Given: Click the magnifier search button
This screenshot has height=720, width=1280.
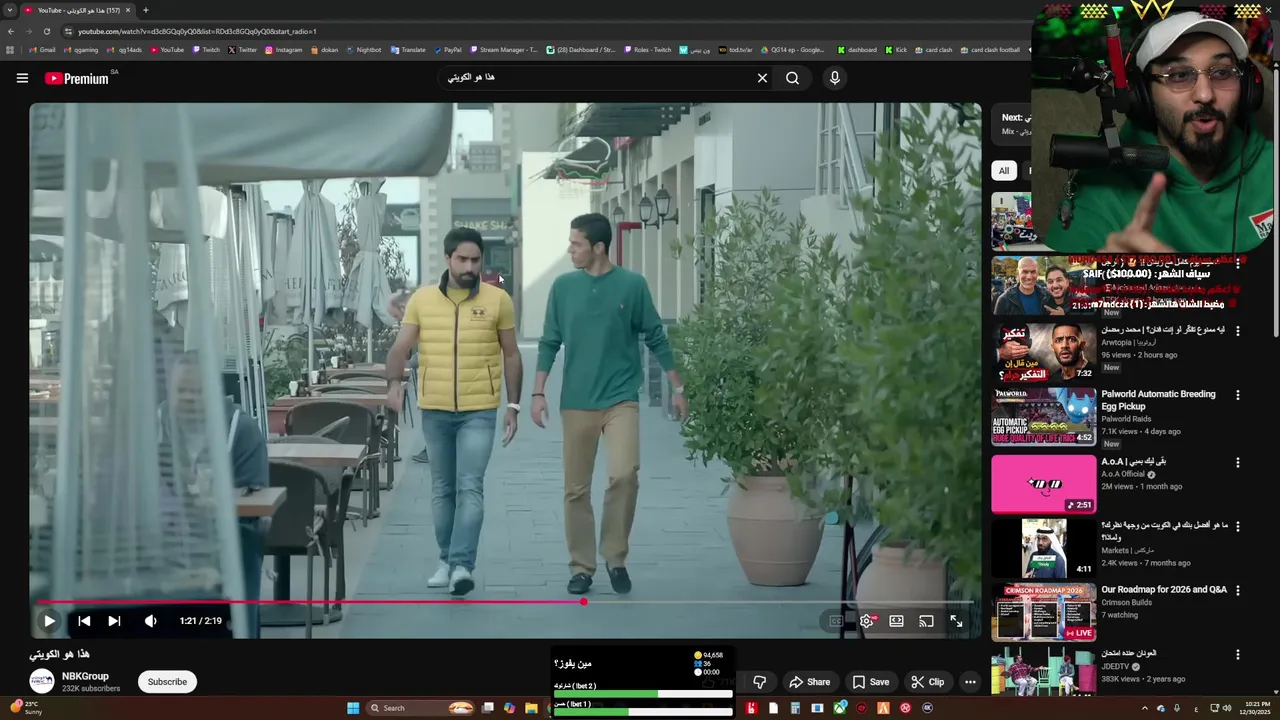Looking at the screenshot, I should pos(792,78).
